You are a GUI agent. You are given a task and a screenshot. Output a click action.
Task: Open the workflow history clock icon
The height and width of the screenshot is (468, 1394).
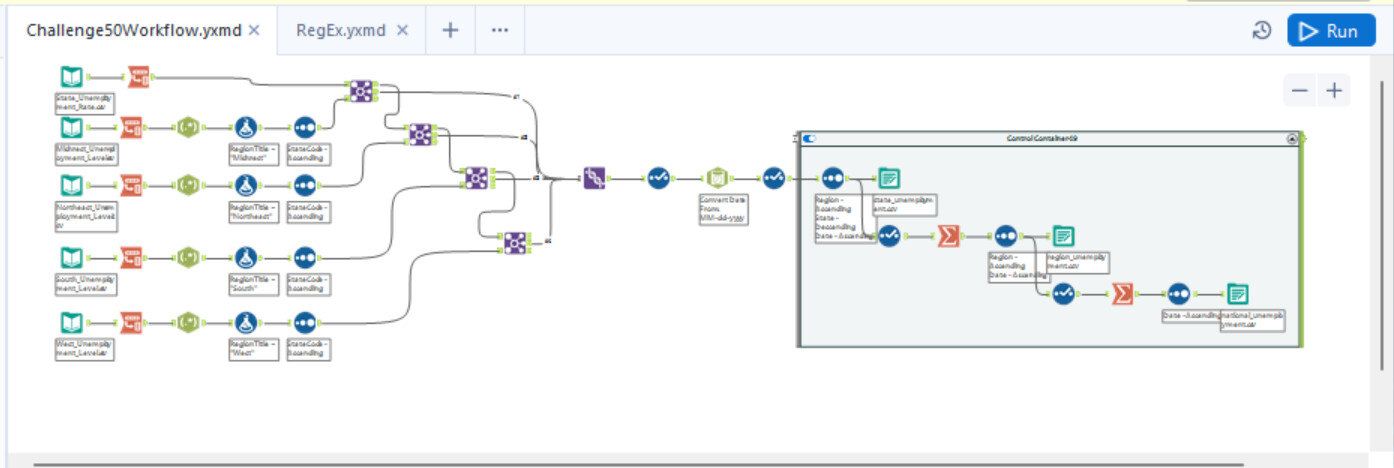pyautogui.click(x=1262, y=31)
